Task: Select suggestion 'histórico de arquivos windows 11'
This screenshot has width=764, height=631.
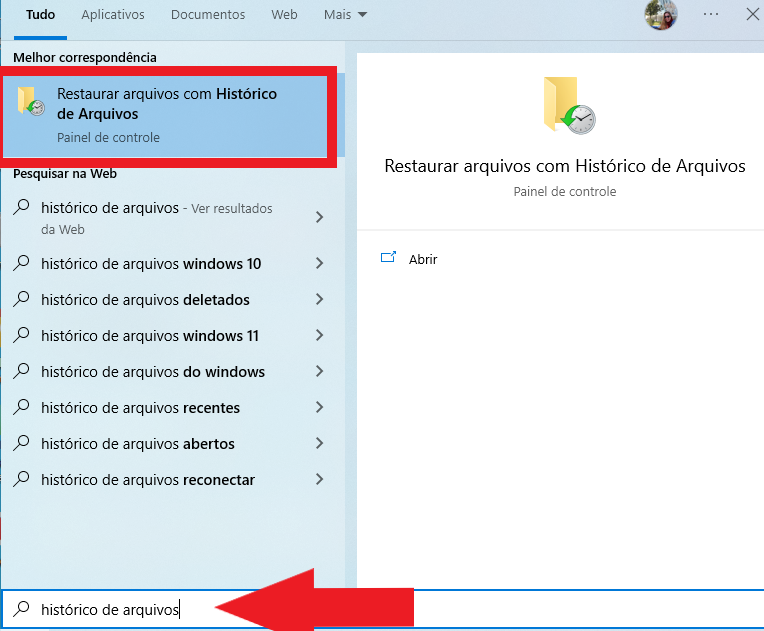Action: [168, 336]
